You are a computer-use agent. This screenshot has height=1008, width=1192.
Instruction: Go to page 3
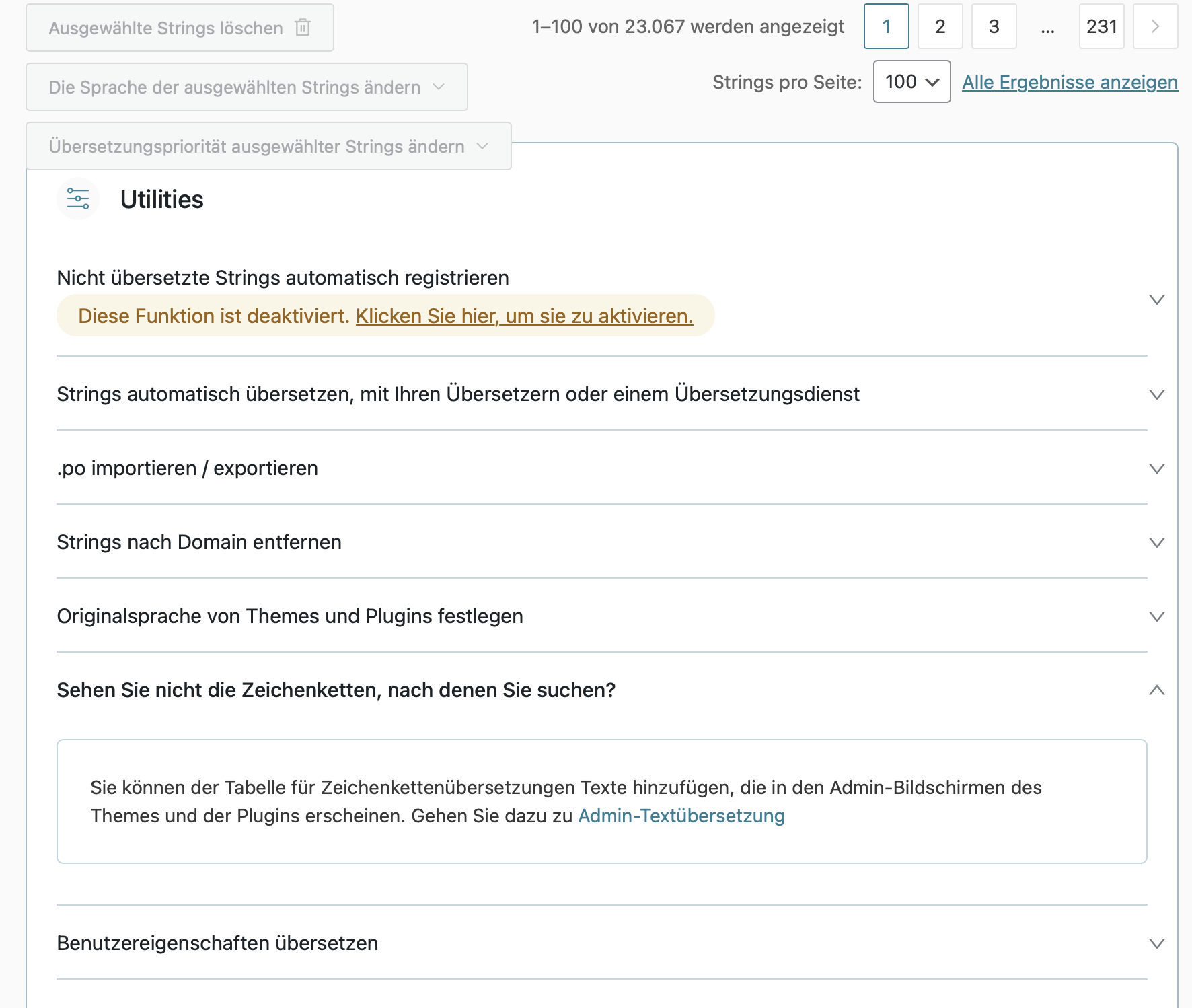point(994,27)
